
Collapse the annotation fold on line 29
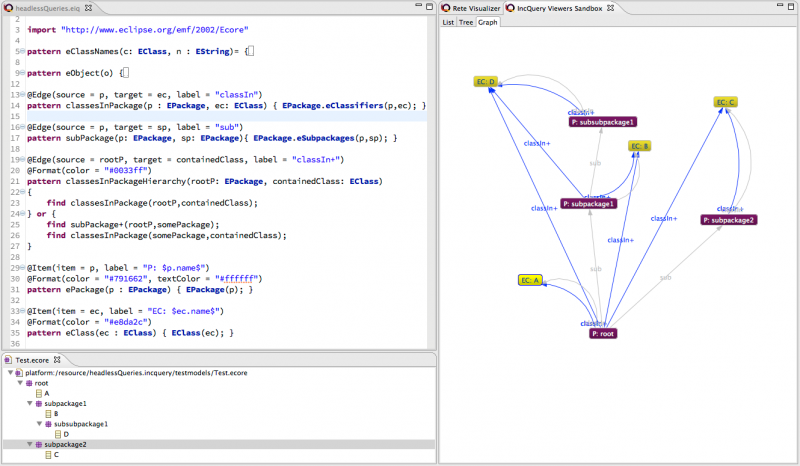coord(22,268)
